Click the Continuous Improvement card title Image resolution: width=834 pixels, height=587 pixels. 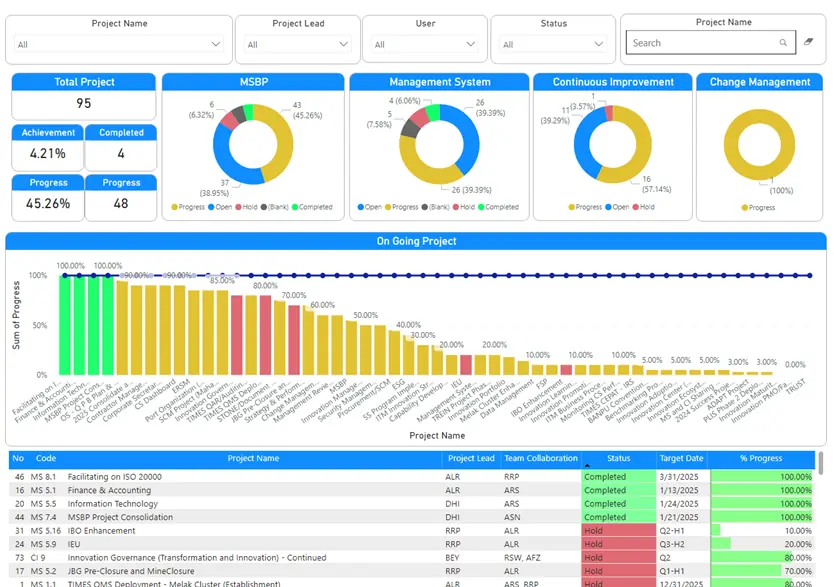(613, 82)
